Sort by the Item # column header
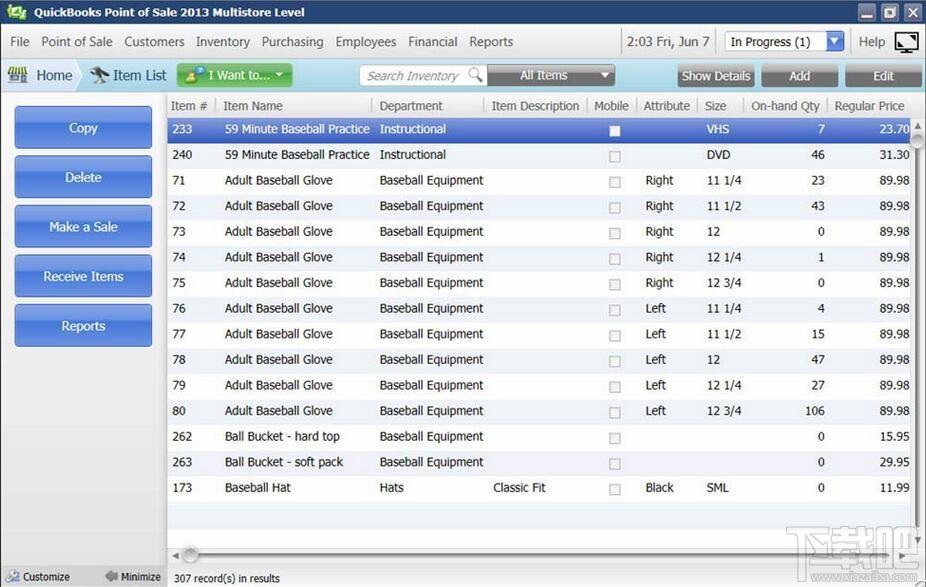Viewport: 926px width, 587px height. point(189,106)
